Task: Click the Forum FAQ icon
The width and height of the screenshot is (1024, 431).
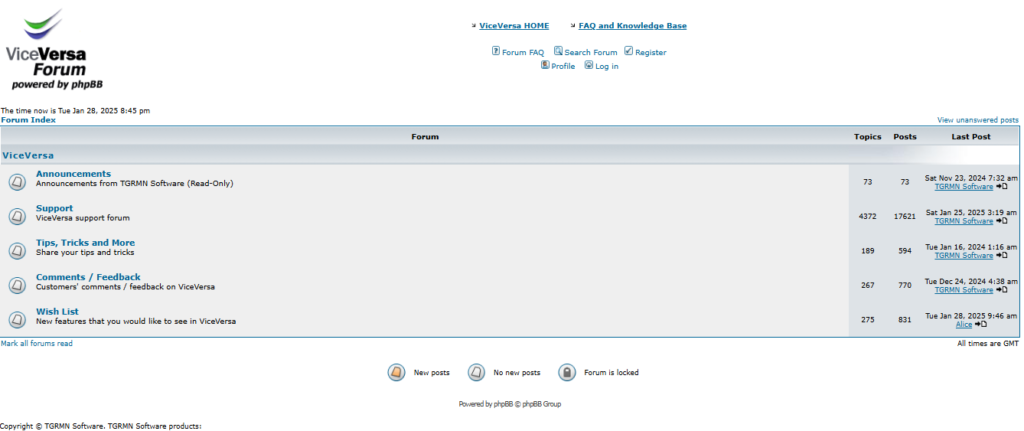Action: point(496,51)
